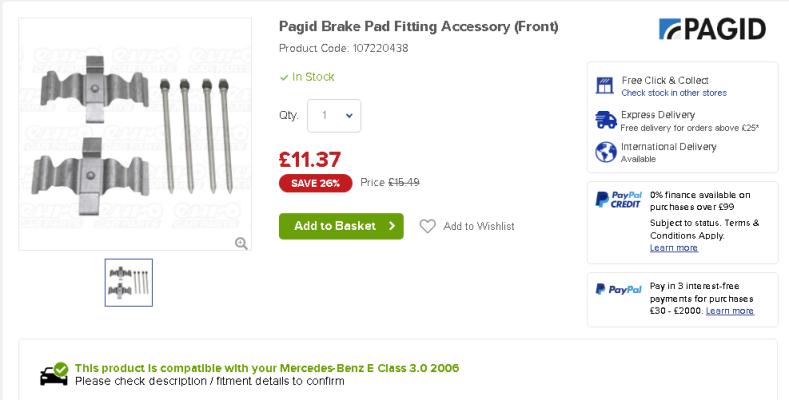Select the brake pad thumbnail image
Image resolution: width=789 pixels, height=400 pixels.
[x=129, y=282]
